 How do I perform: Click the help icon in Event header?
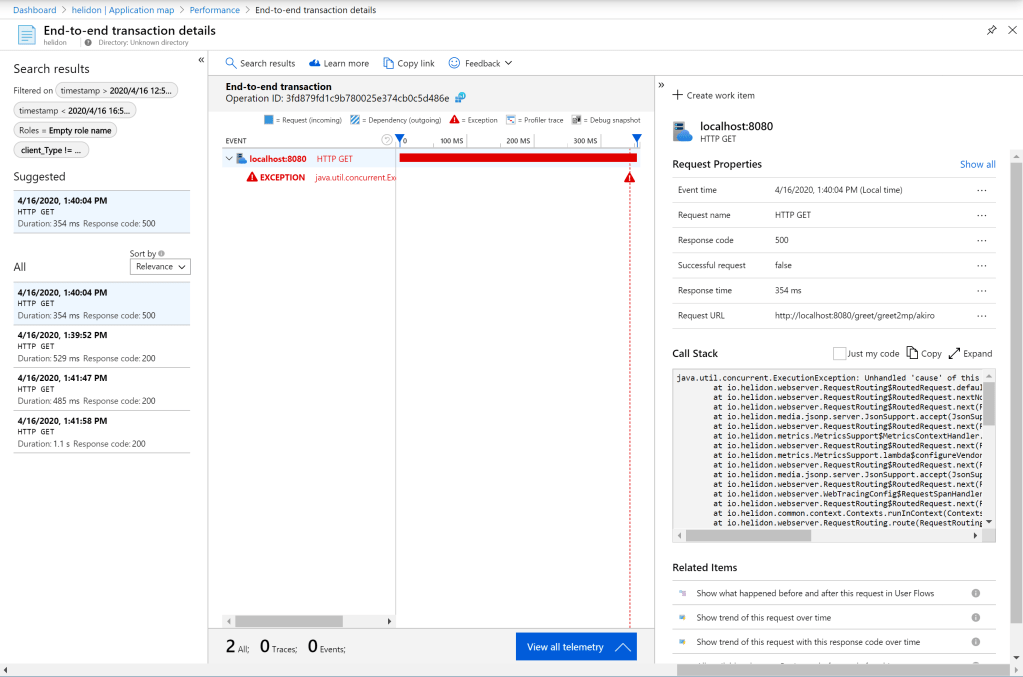(x=387, y=140)
